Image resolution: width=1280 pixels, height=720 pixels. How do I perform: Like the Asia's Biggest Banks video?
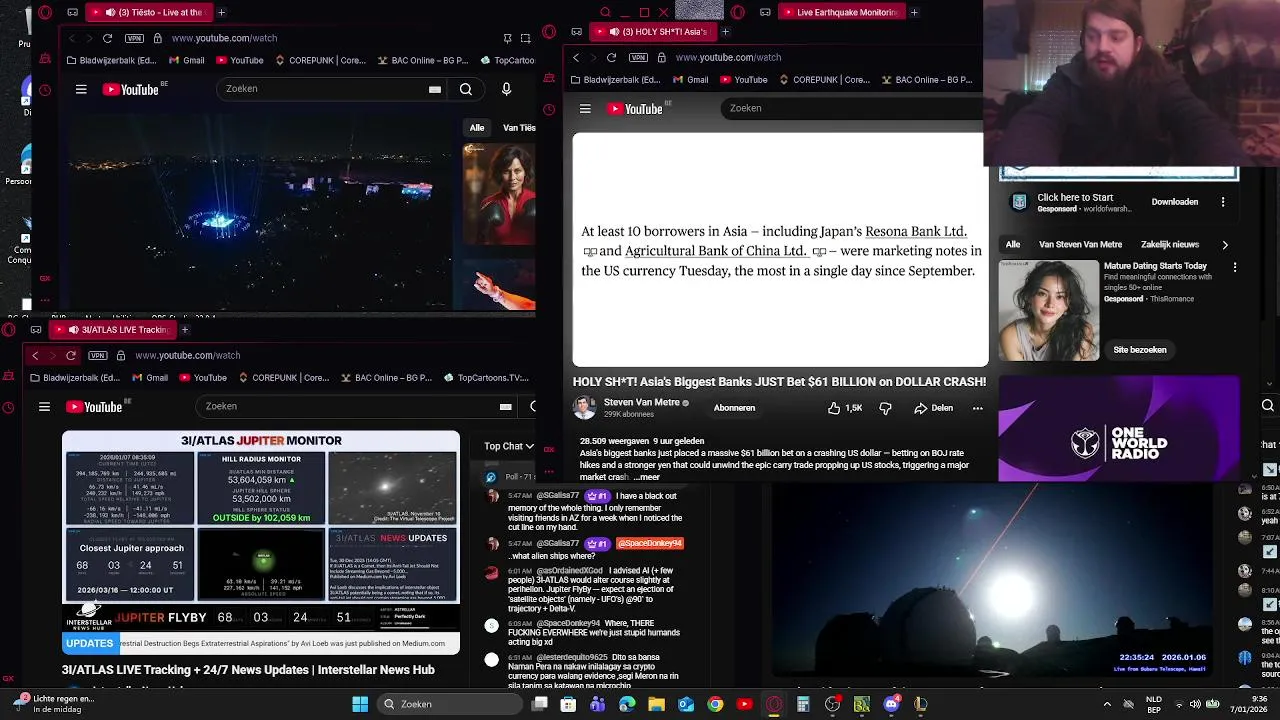844,408
